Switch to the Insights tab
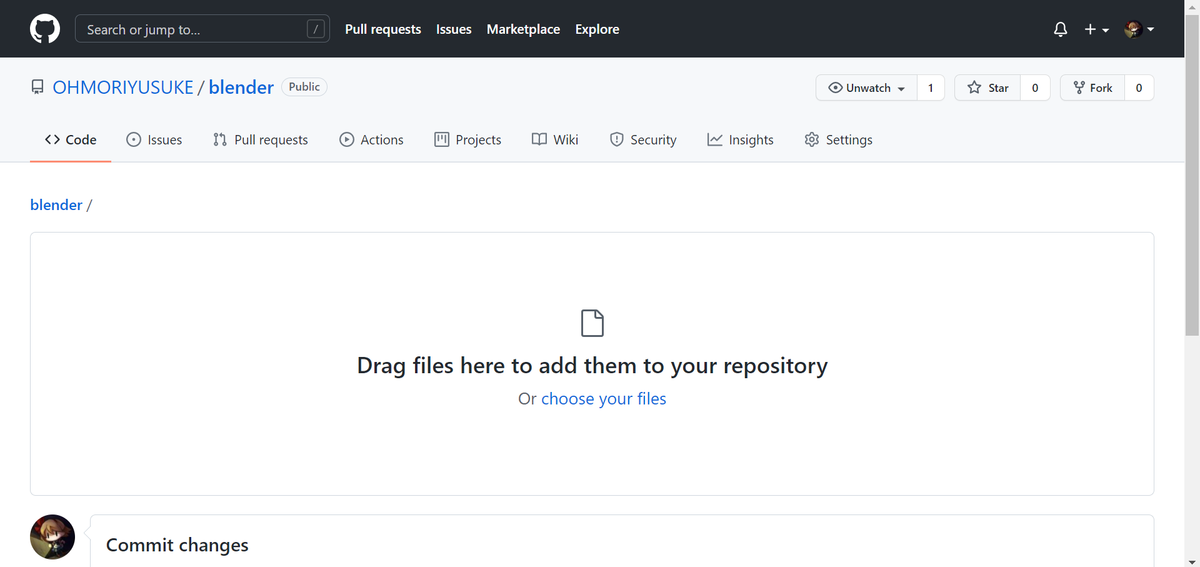Image resolution: width=1200 pixels, height=567 pixels. tap(740, 140)
